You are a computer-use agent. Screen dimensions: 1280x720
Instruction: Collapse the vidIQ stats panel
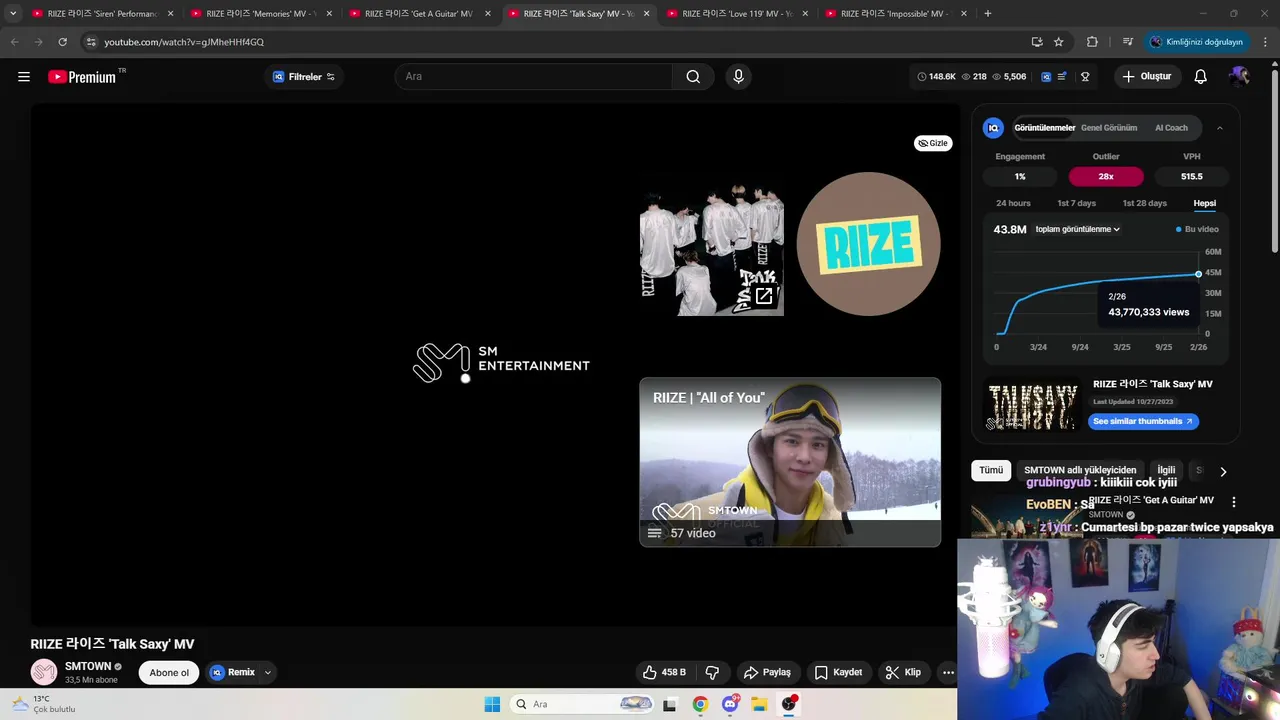1219,128
